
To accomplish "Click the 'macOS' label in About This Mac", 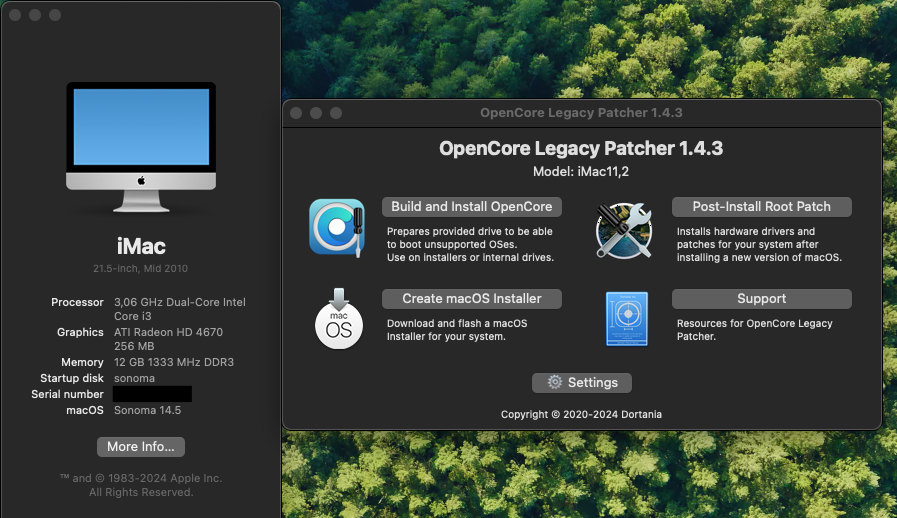I will click(x=85, y=410).
